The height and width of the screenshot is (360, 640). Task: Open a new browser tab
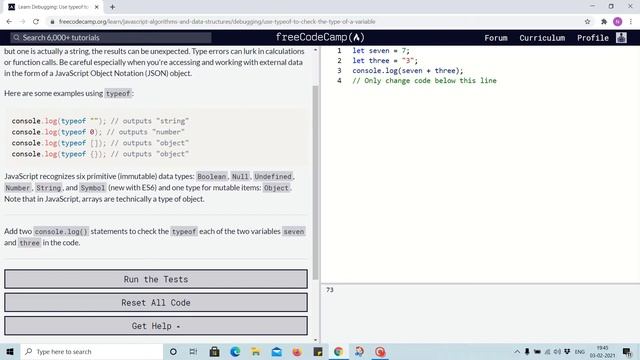coord(112,7)
